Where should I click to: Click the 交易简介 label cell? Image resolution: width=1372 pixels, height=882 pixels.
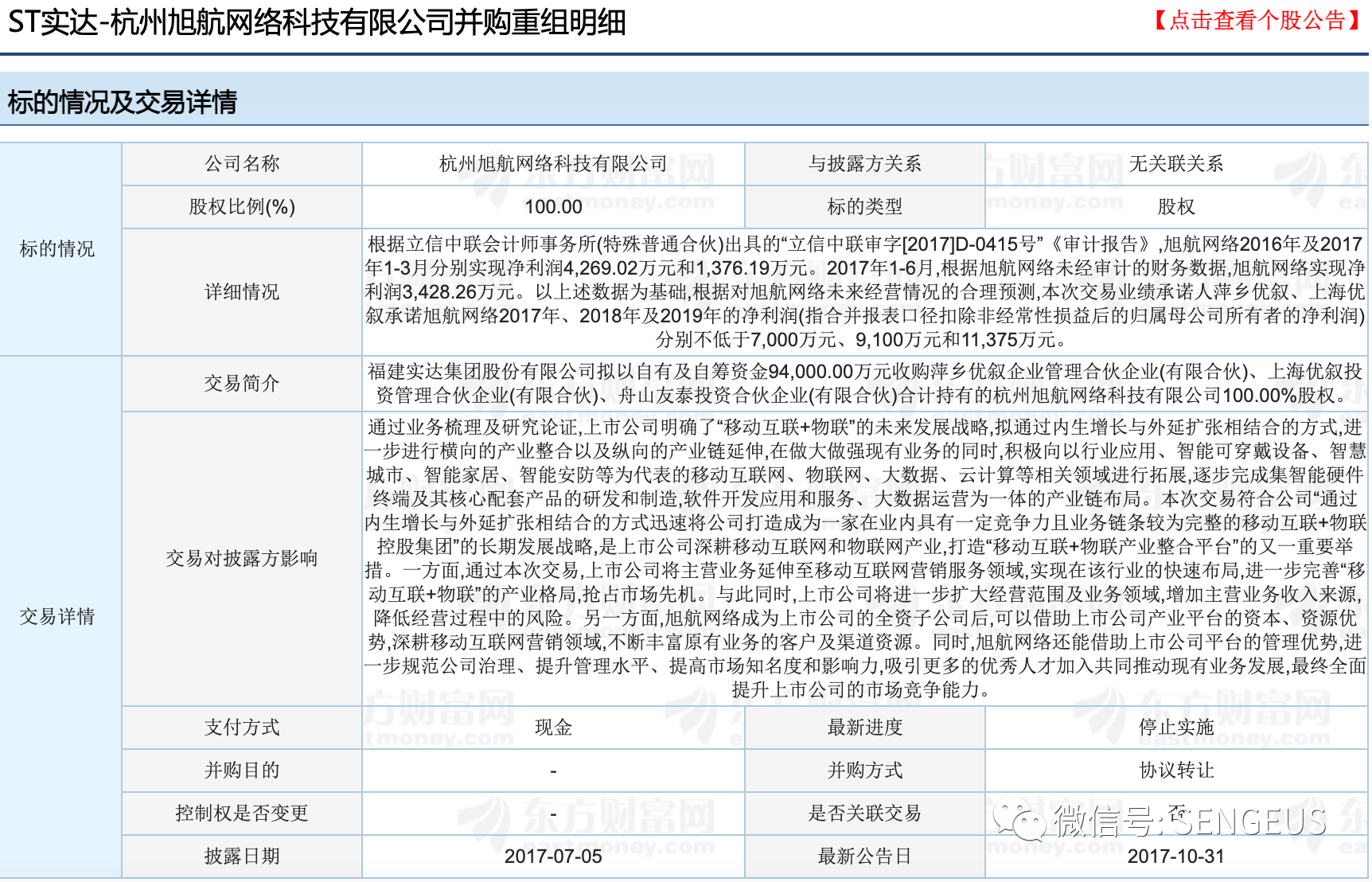click(x=242, y=384)
